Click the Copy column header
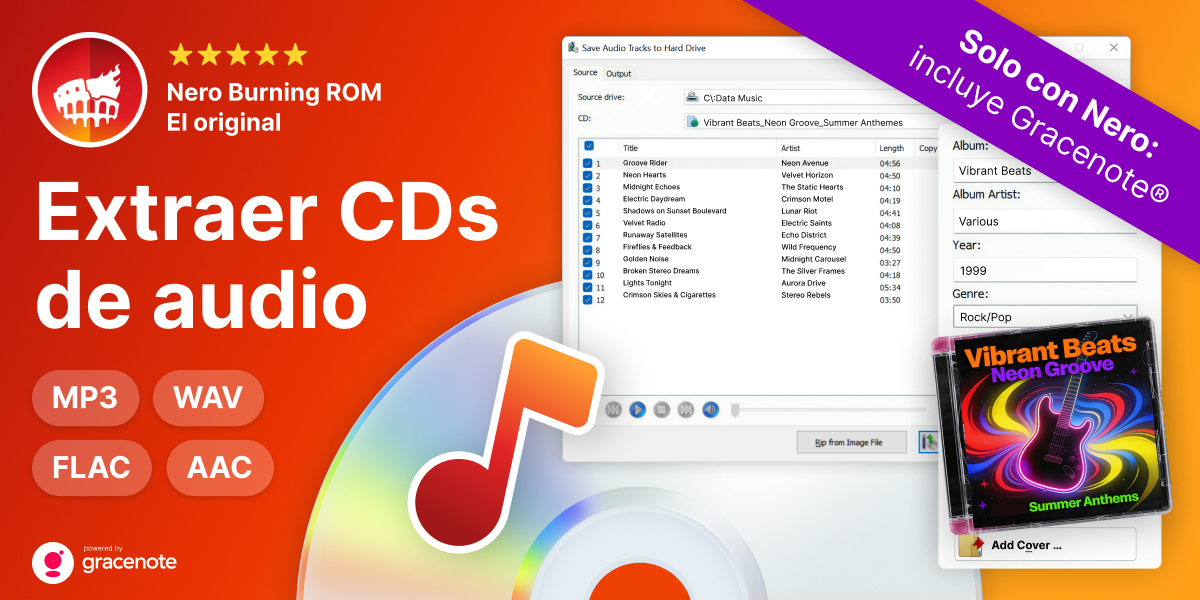Screen dimensions: 1200x600 coord(927,148)
